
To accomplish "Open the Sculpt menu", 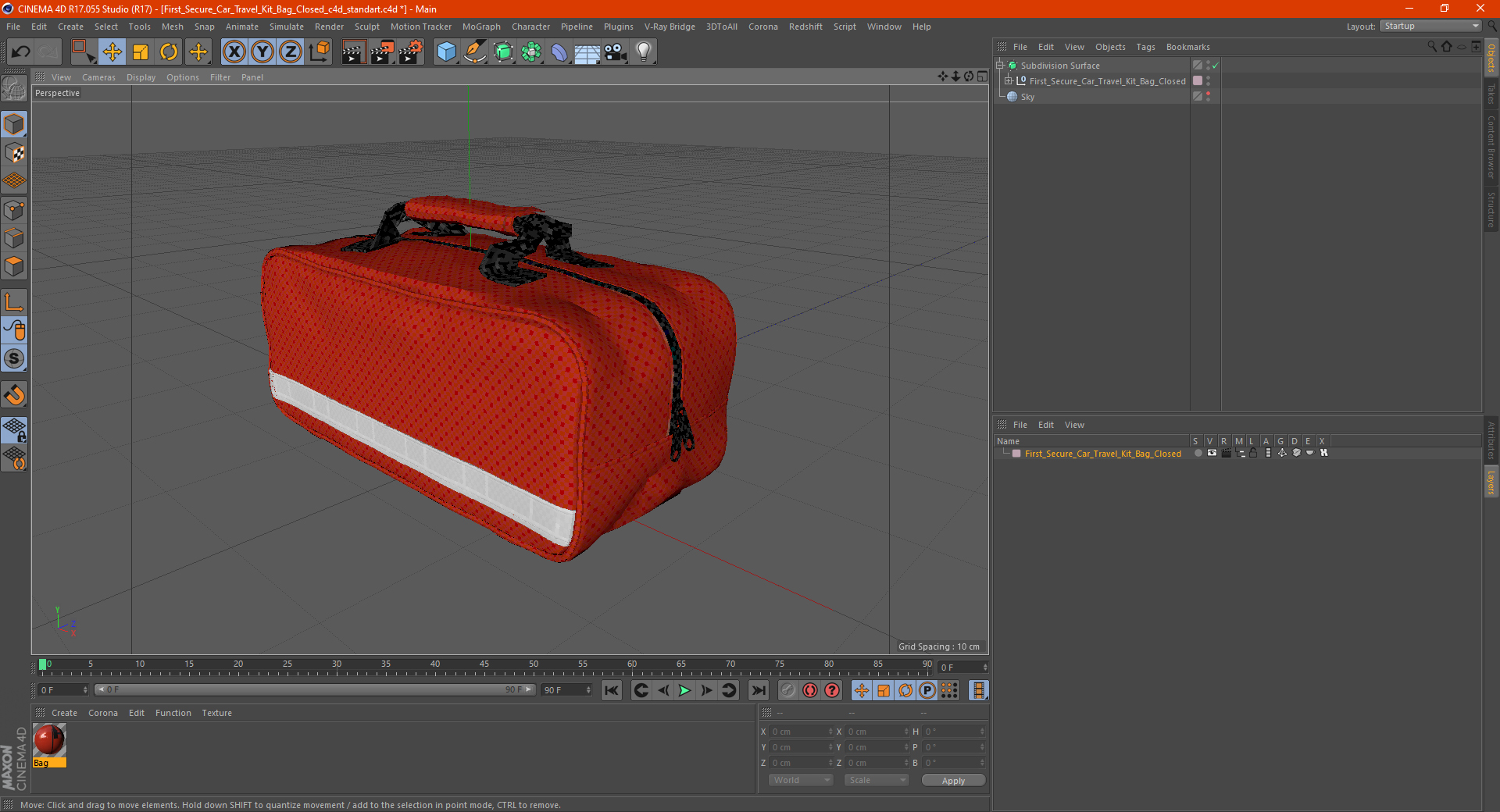I will pos(366,27).
